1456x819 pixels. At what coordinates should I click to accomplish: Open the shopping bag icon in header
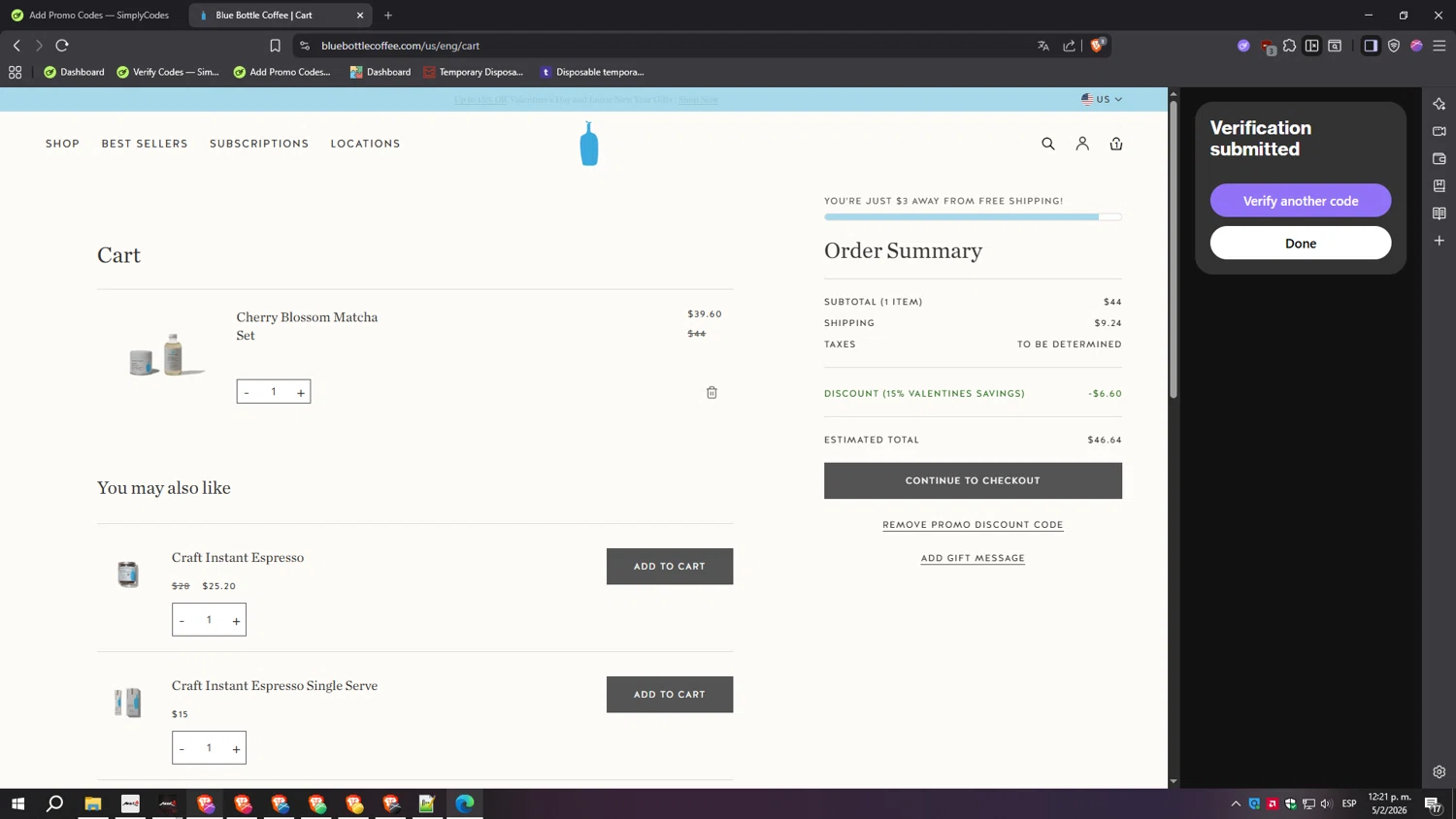click(1116, 144)
